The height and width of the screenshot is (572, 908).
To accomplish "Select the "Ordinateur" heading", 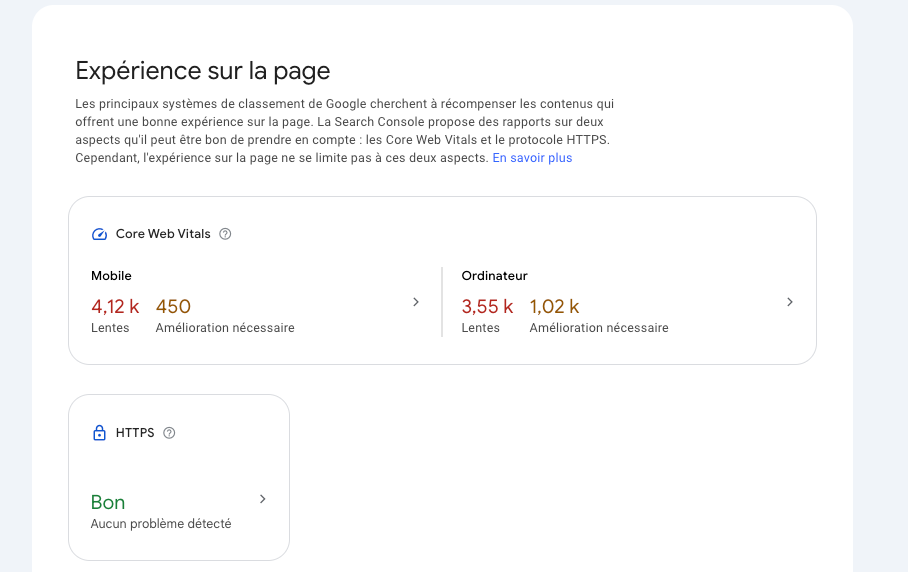I will pyautogui.click(x=495, y=276).
